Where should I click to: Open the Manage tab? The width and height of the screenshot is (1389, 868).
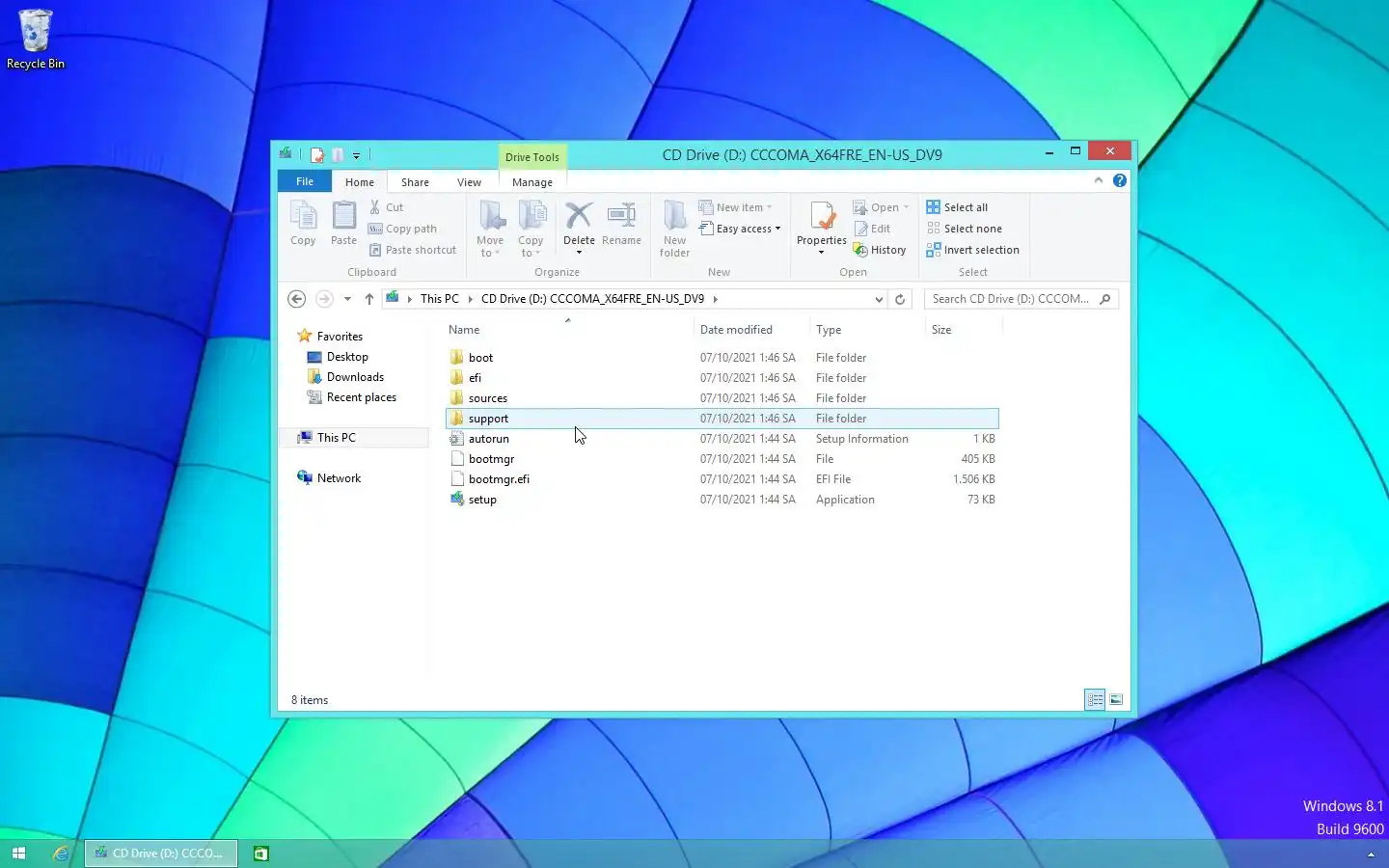point(532,182)
